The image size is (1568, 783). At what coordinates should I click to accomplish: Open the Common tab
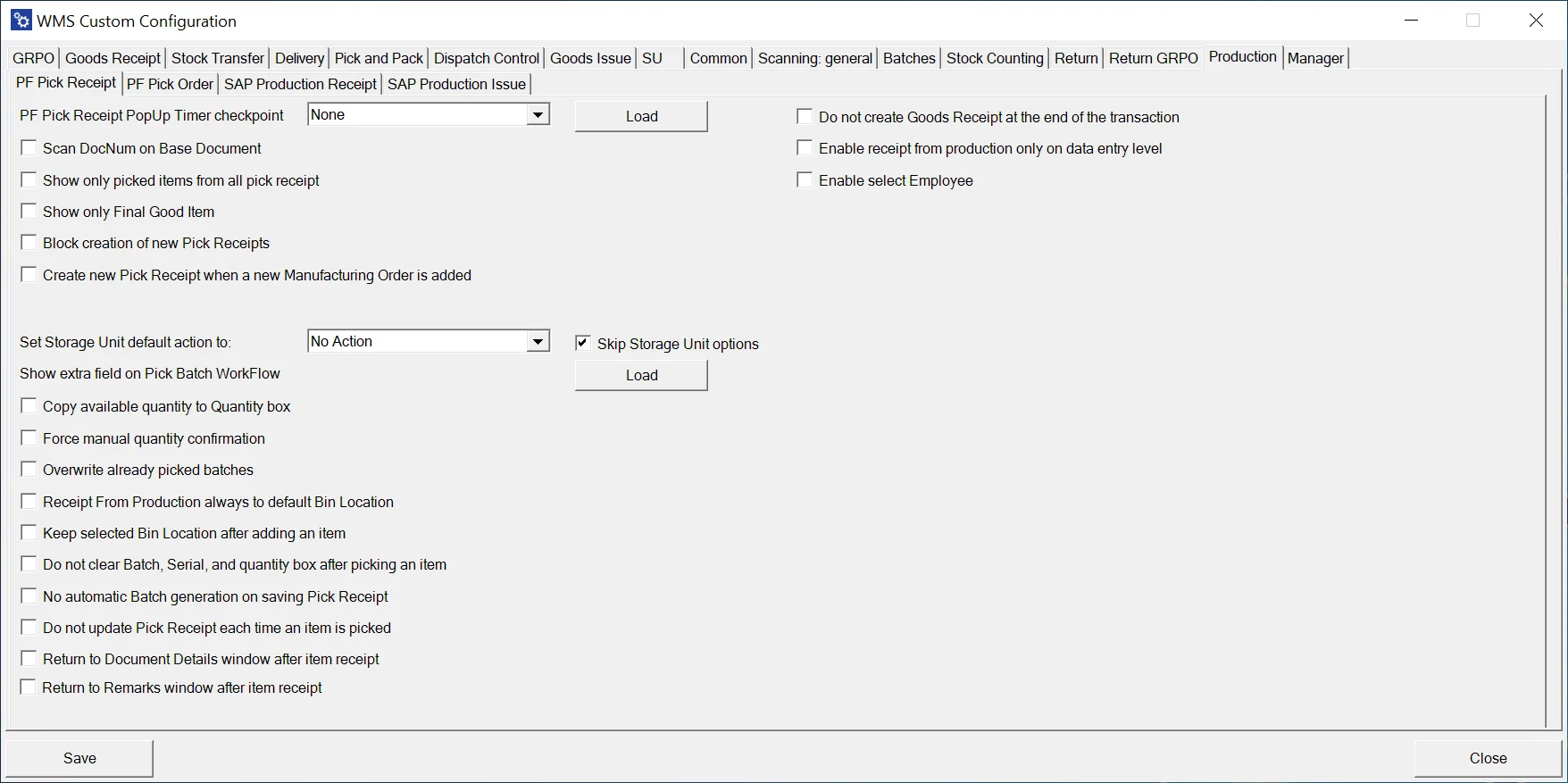pyautogui.click(x=718, y=58)
